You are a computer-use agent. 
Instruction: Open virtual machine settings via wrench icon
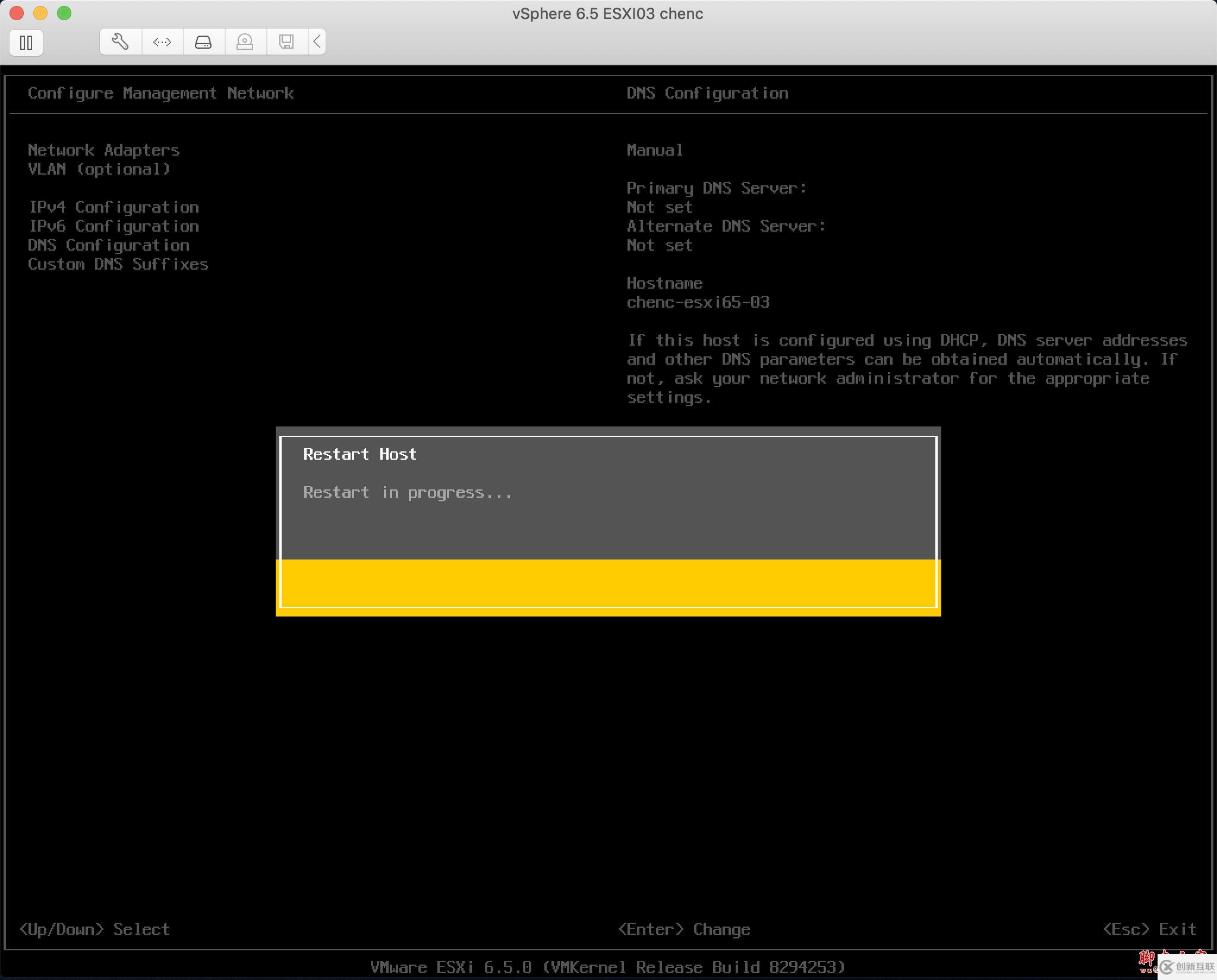pos(119,42)
